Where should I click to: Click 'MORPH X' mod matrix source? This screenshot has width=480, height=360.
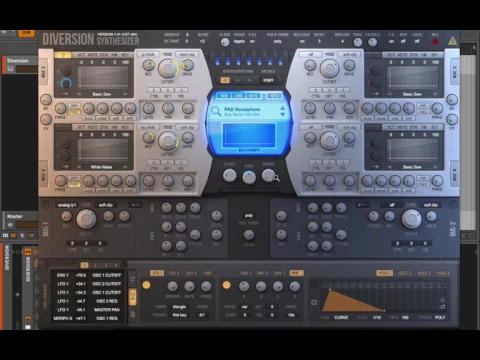click(63, 318)
